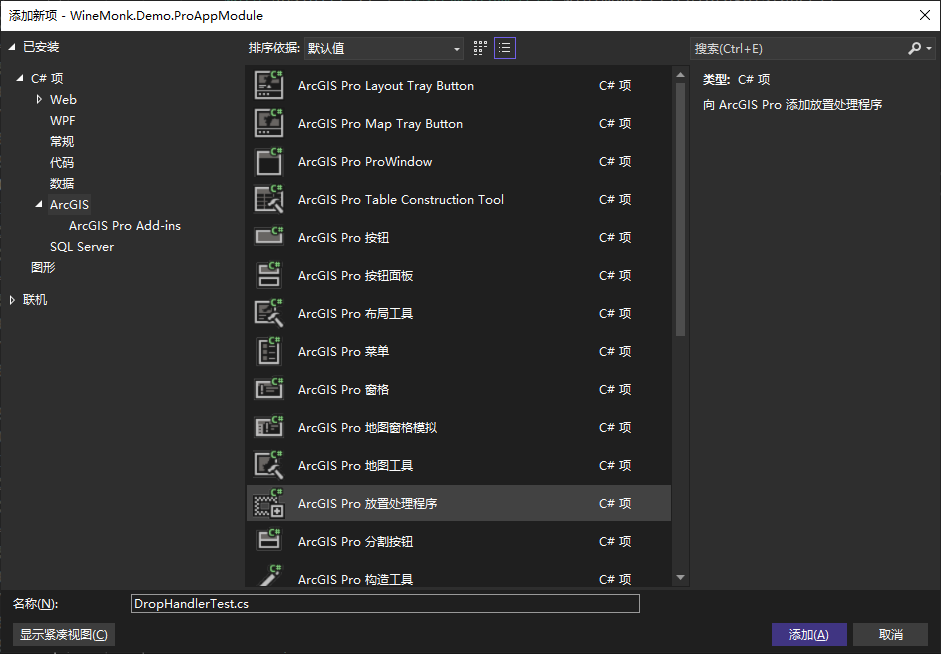Select the 图形 category

point(43,268)
